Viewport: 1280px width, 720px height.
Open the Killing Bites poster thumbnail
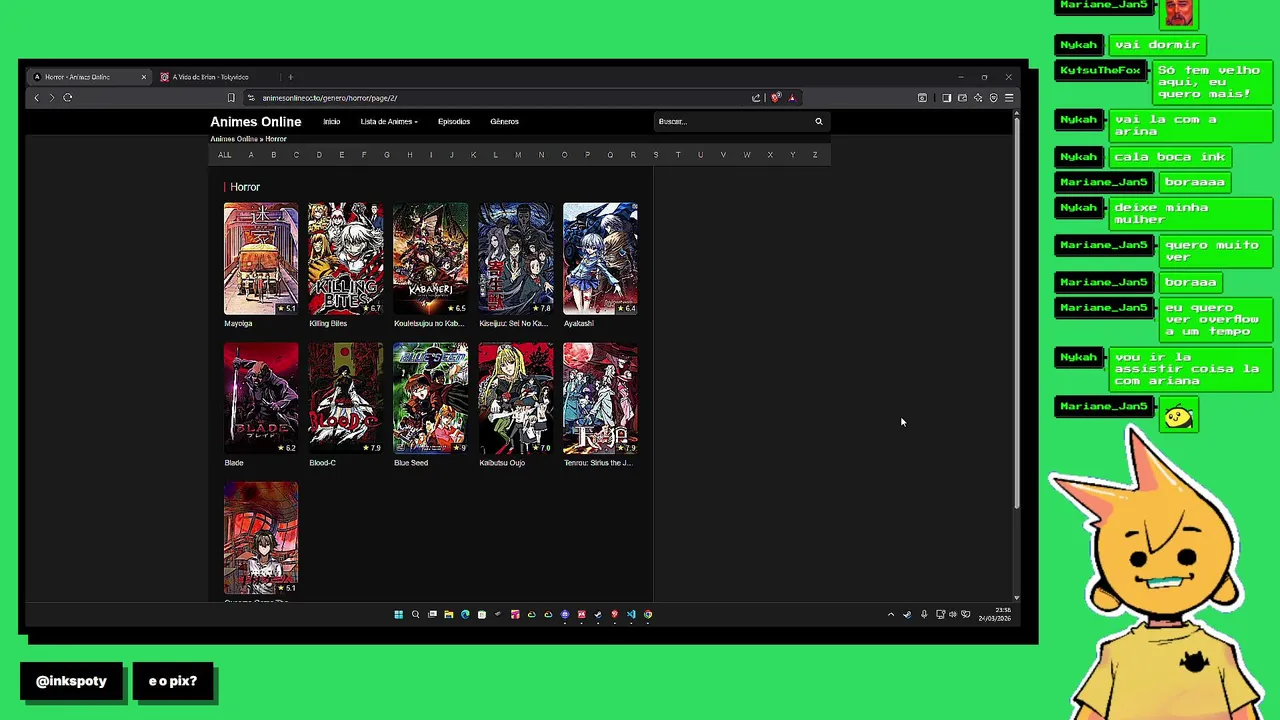coord(346,259)
